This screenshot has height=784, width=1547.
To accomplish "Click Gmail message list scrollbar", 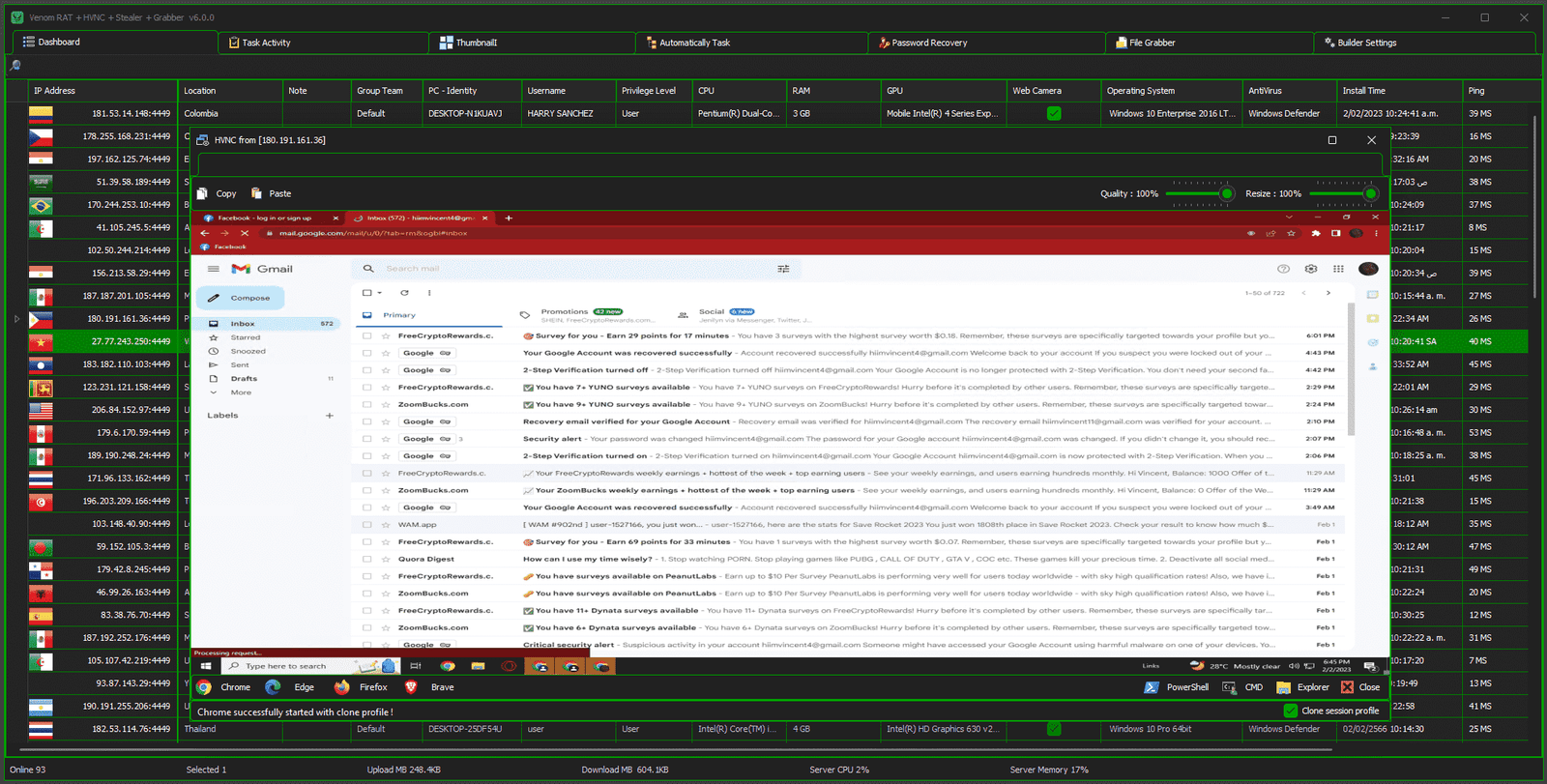I will tap(1352, 368).
